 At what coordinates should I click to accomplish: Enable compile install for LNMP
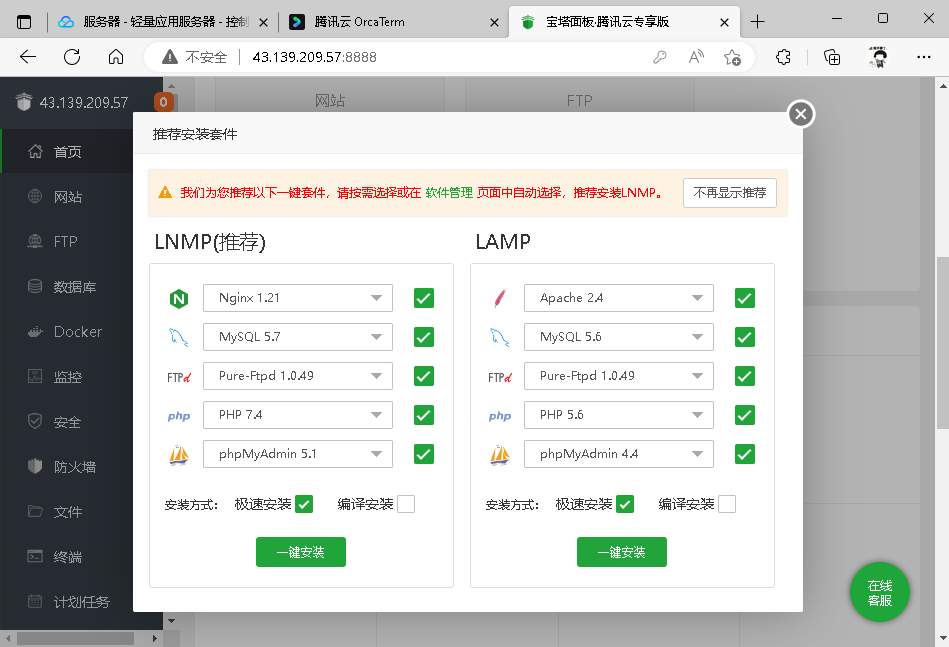click(406, 504)
